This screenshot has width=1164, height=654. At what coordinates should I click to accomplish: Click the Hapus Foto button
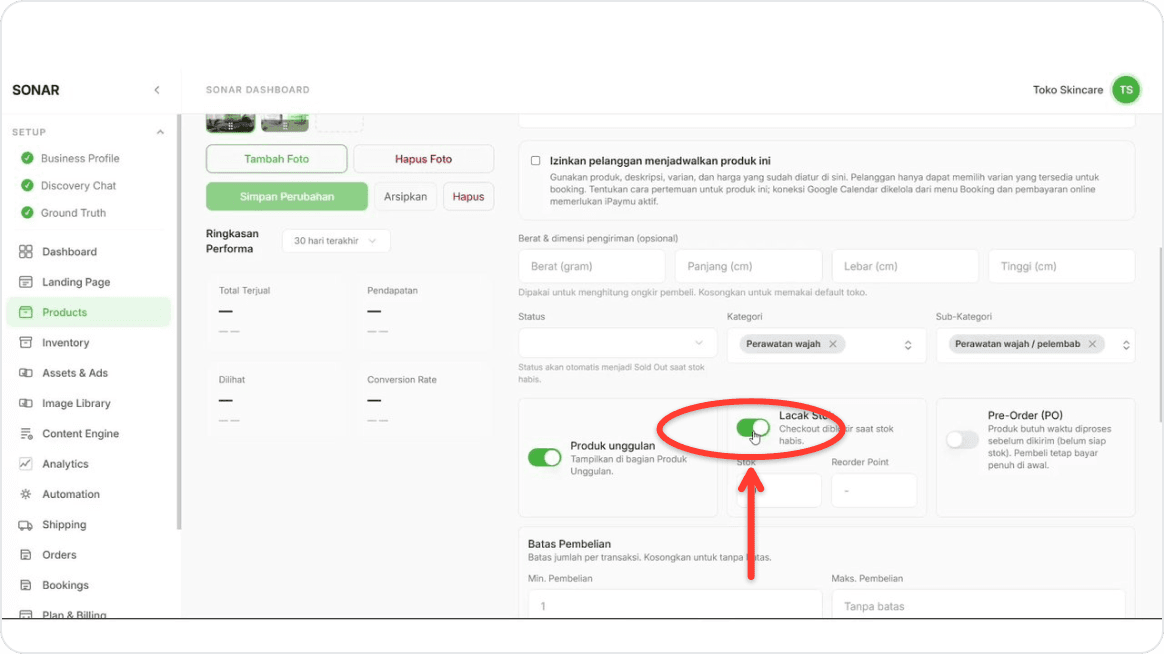point(423,159)
